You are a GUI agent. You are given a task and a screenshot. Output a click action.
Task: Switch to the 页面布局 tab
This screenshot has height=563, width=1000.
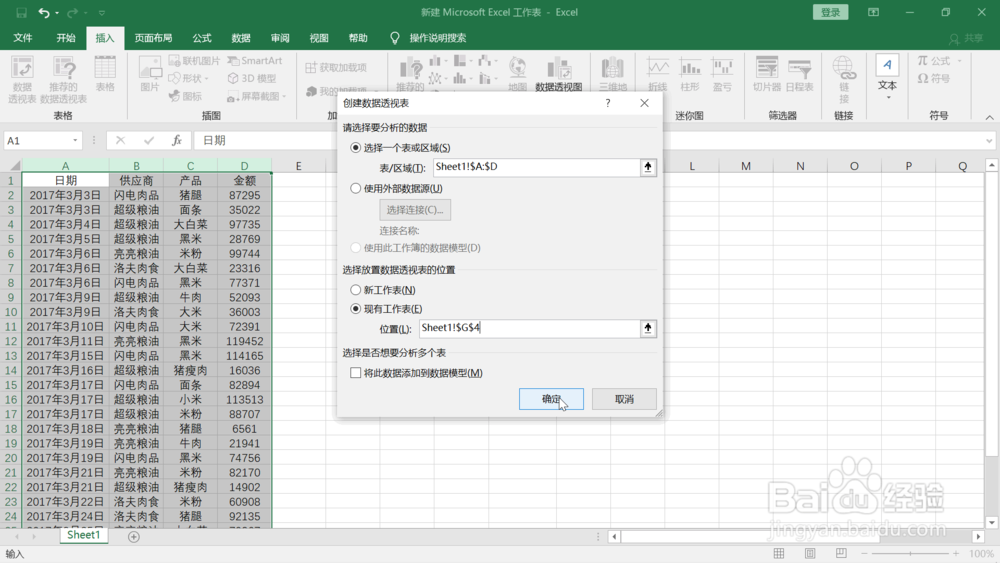153,38
